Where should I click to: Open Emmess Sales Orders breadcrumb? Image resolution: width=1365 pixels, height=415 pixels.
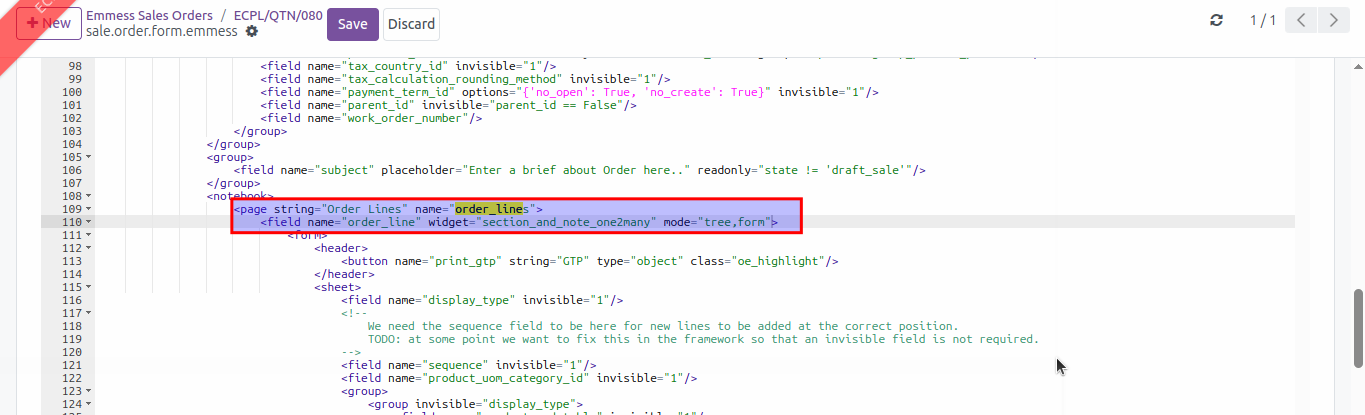[x=149, y=16]
